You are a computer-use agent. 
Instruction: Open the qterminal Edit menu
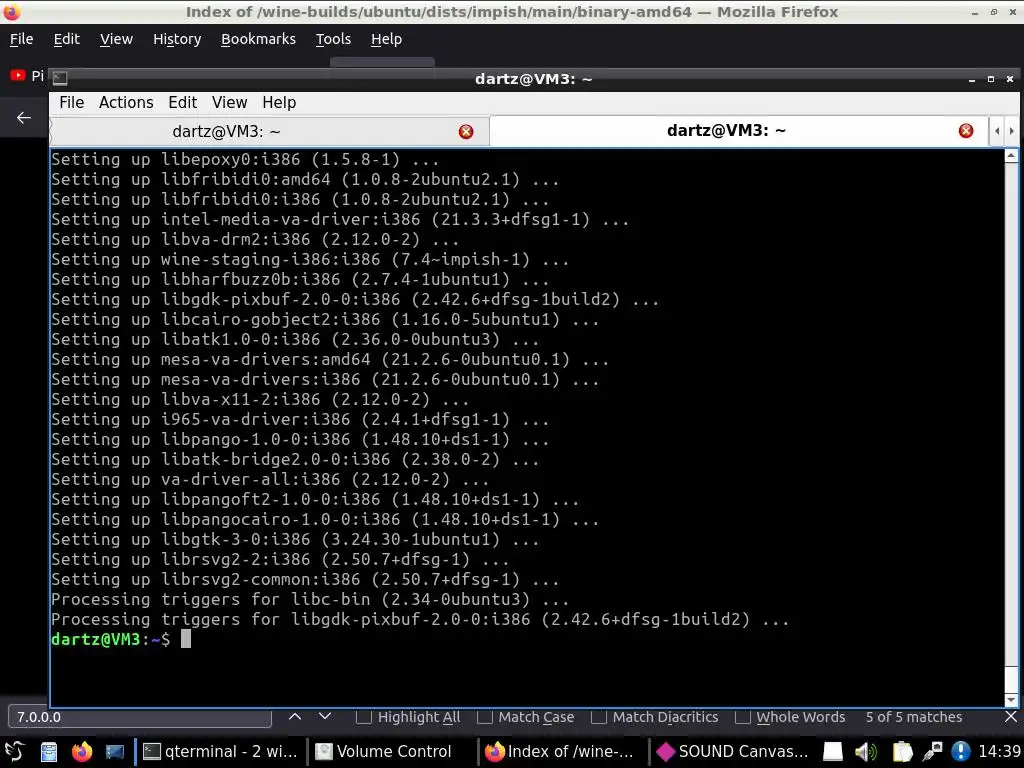tap(182, 103)
